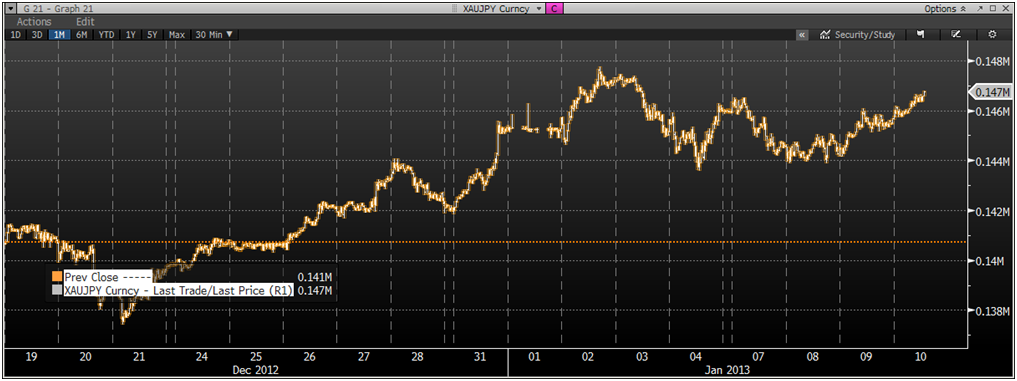Screen dimensions: 1017x381
Task: Select the 1D time range
Action: pyautogui.click(x=16, y=35)
